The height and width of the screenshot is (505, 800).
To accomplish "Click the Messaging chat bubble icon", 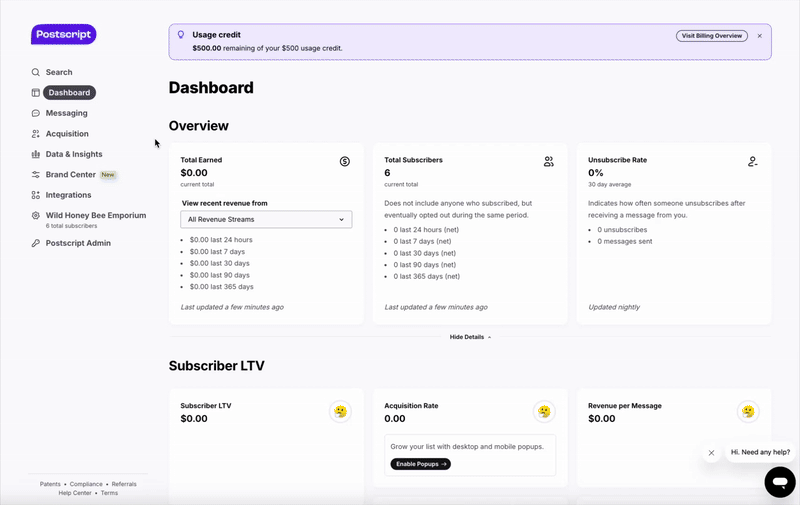I will (36, 113).
